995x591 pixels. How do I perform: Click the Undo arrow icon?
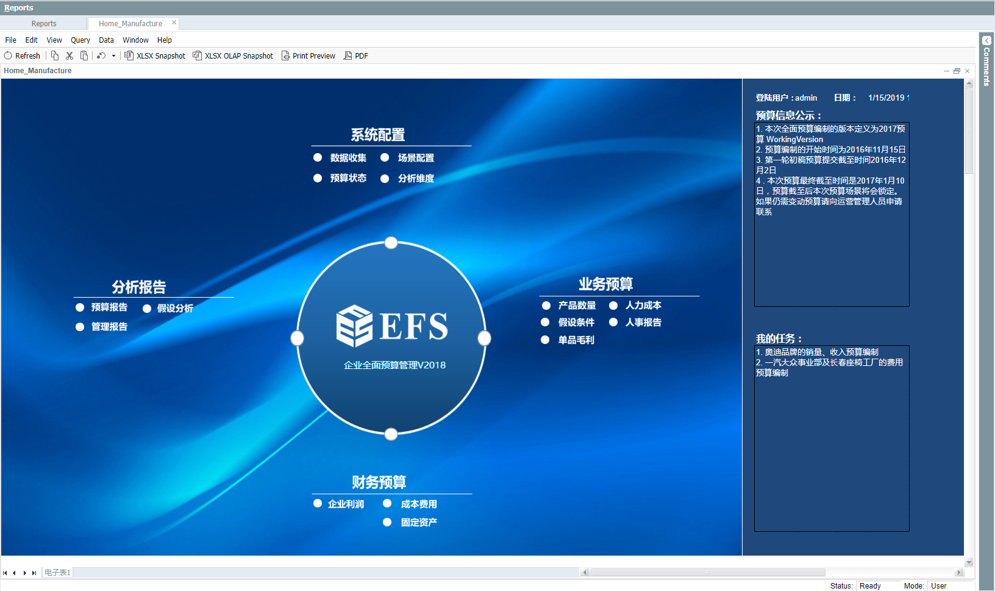[101, 56]
